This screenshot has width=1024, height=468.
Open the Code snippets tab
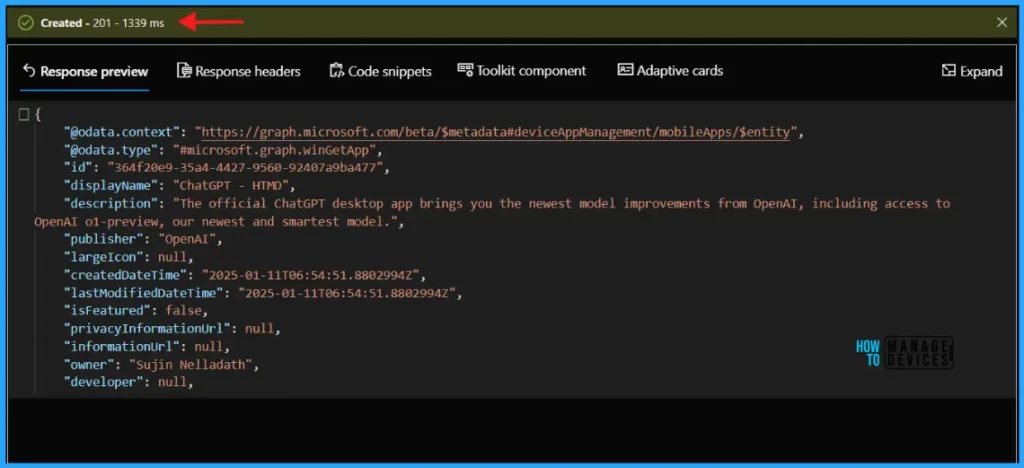click(381, 71)
